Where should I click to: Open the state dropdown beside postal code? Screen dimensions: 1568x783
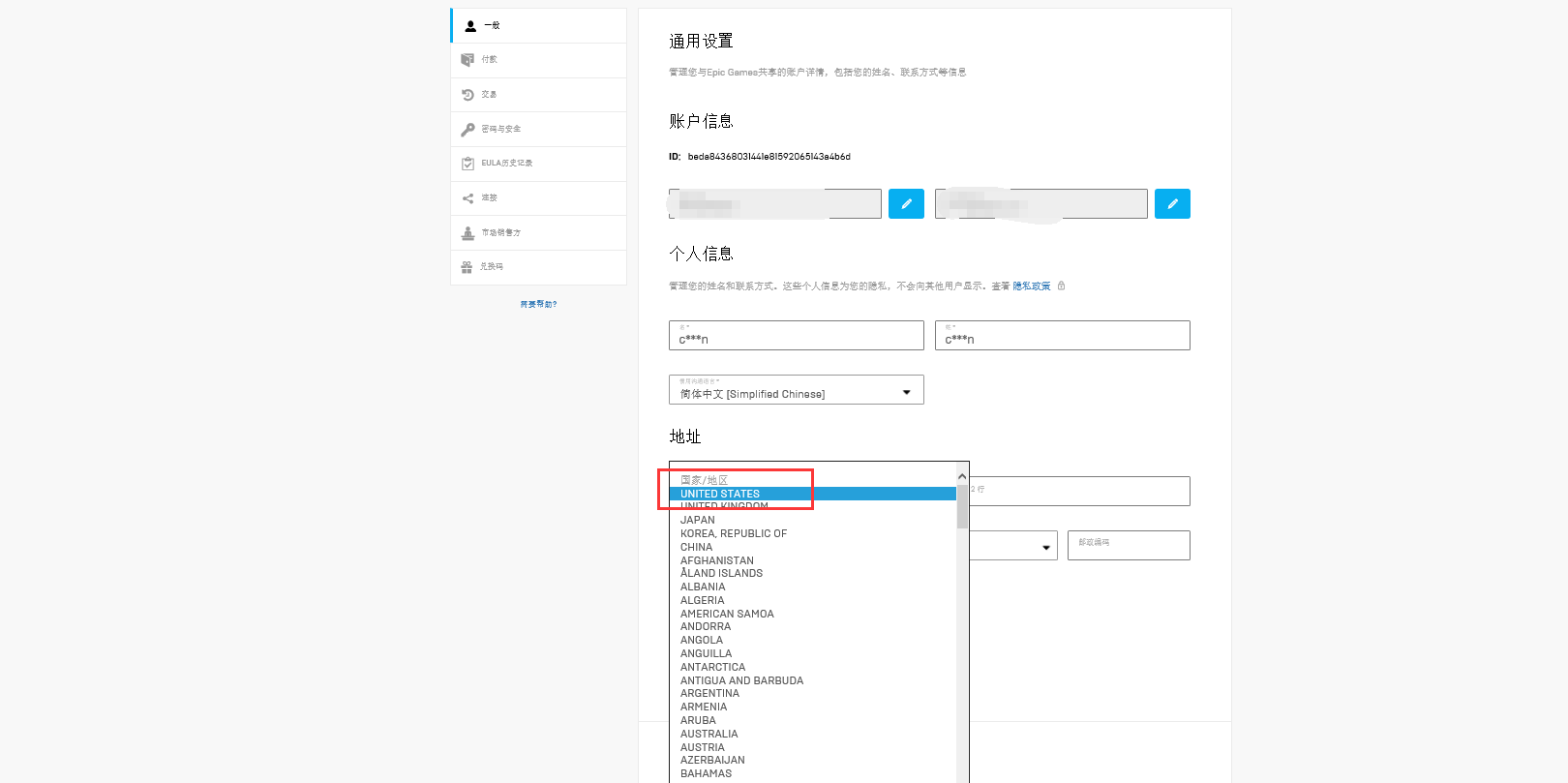pyautogui.click(x=1012, y=546)
